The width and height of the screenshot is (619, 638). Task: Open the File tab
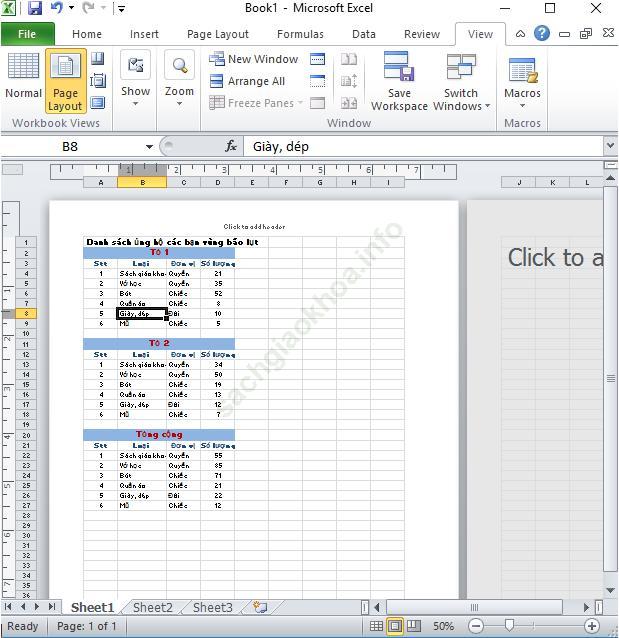pos(27,34)
